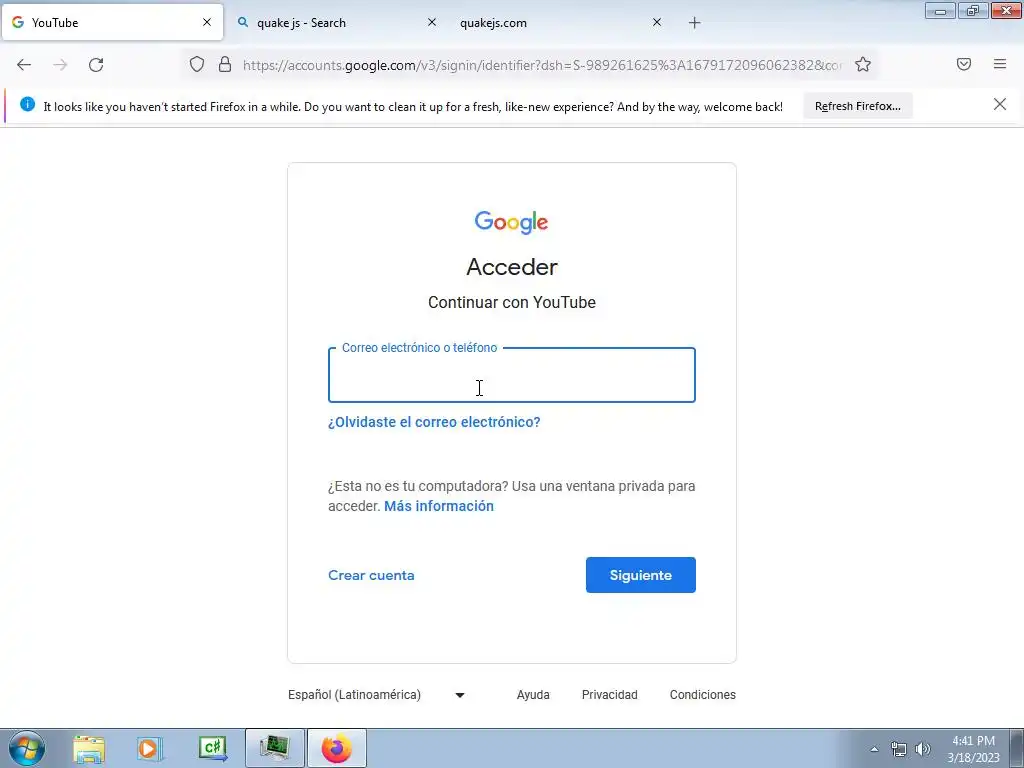Screen dimensions: 1024x768
Task: Click ¿Olvidaste el correo electrónico? link
Action: tap(434, 422)
